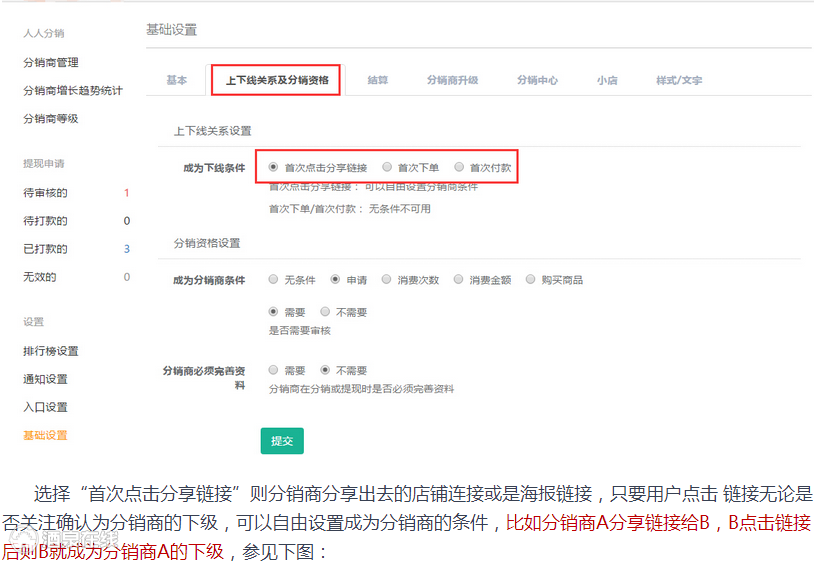Open the 分销商升级 tab
Viewport: 830px width, 568px height.
453,80
